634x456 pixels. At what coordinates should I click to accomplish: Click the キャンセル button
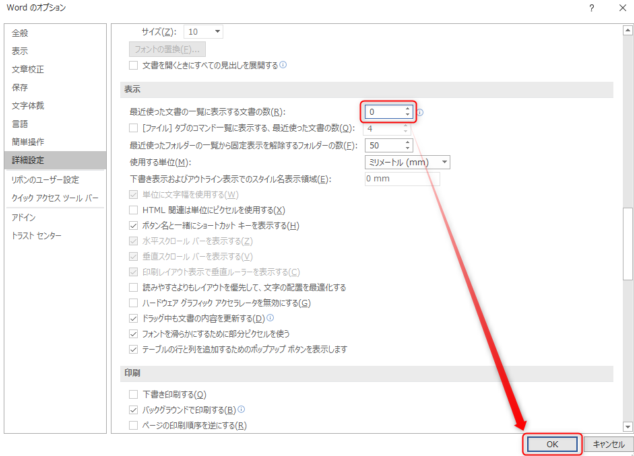(609, 445)
